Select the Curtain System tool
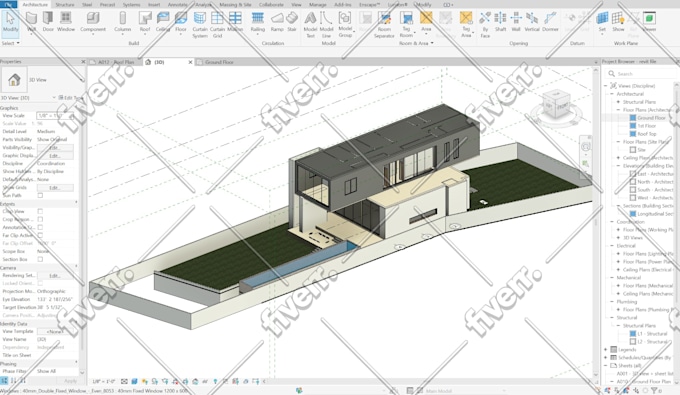680x395 pixels. 200,25
